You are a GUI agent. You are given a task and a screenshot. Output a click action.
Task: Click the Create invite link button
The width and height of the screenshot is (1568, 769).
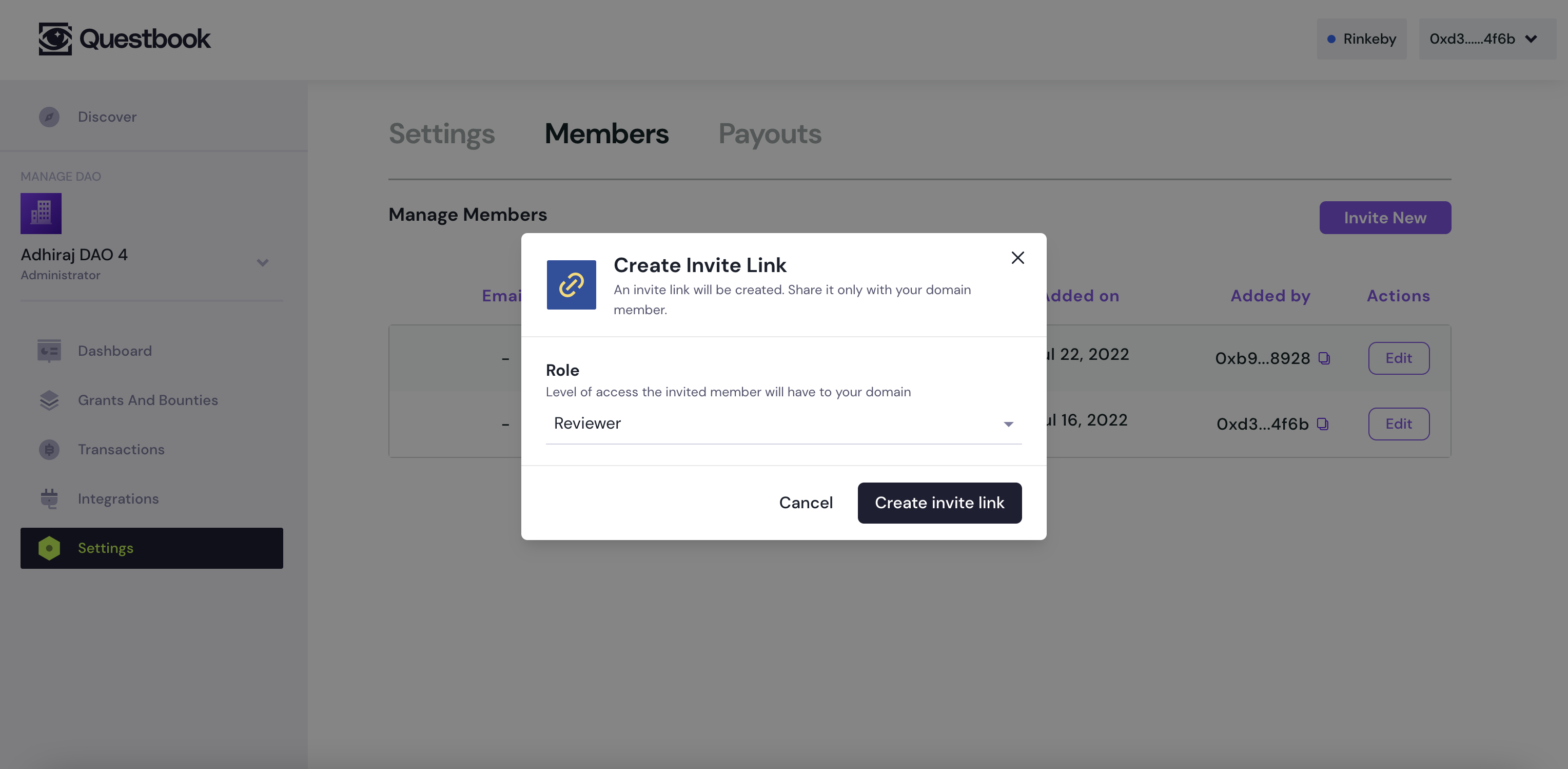click(938, 502)
